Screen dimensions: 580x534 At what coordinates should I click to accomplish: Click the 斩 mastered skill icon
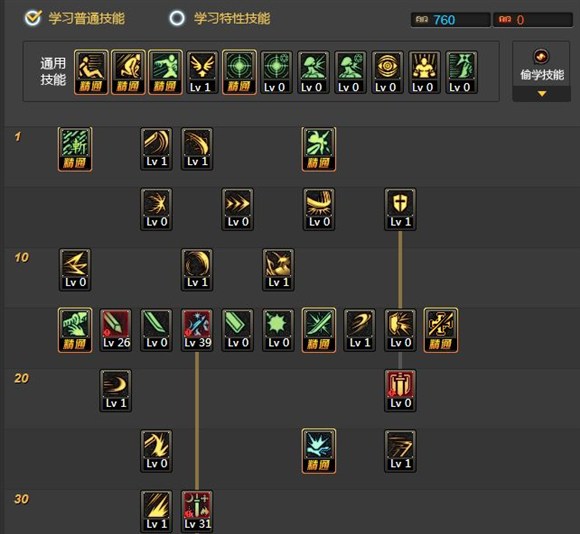(75, 149)
